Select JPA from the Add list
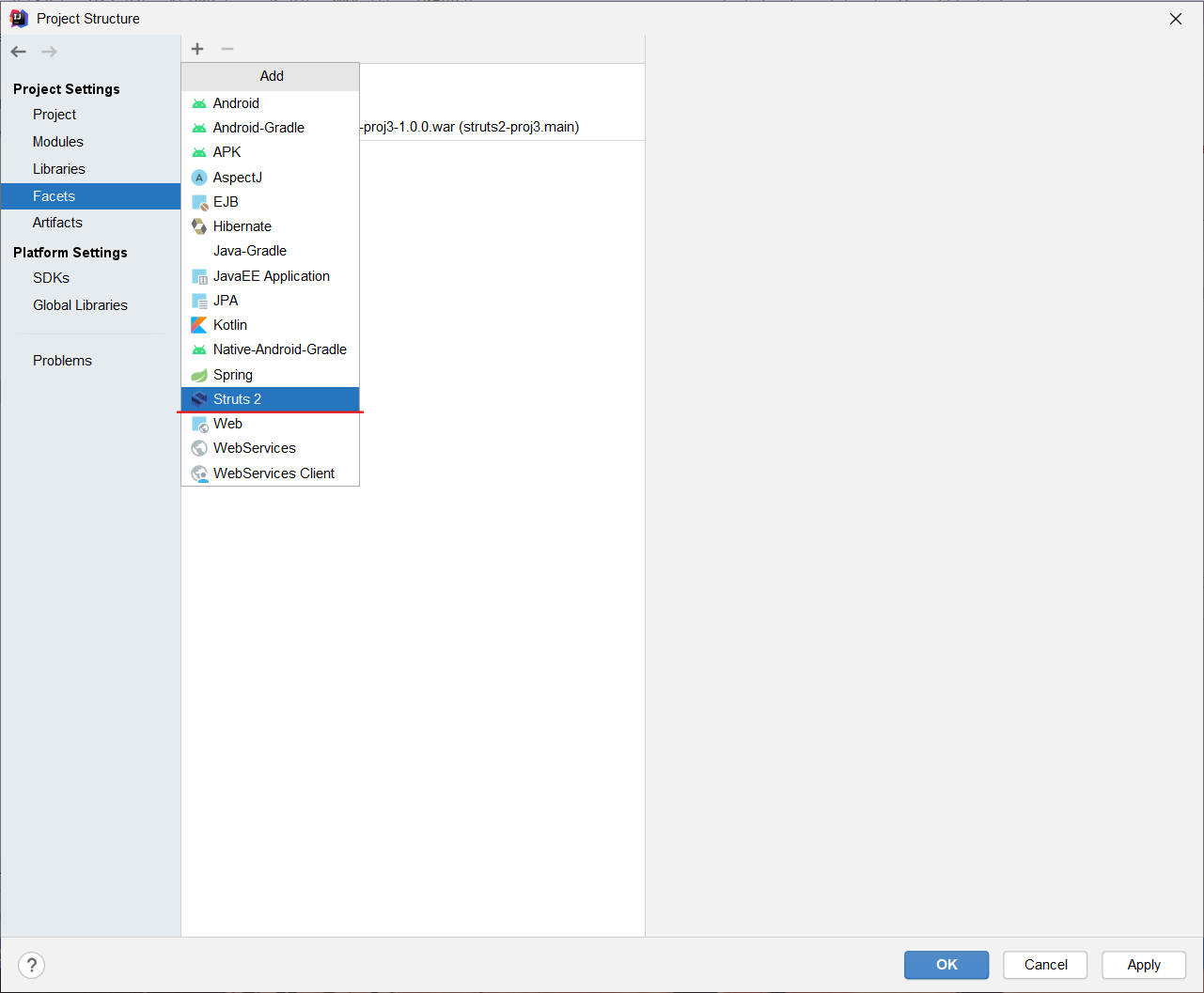 [x=270, y=301]
